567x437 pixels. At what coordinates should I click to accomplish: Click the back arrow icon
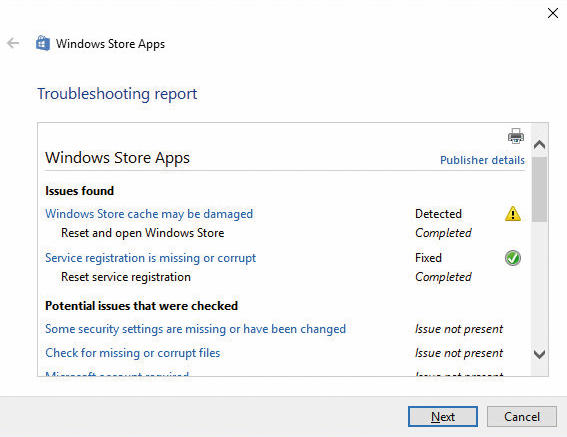pos(13,43)
